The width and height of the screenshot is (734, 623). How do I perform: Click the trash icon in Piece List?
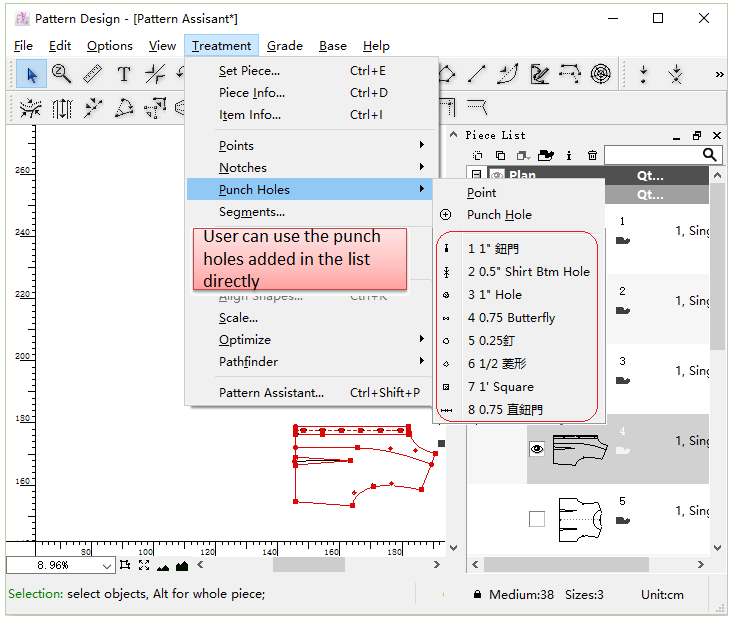coord(592,155)
